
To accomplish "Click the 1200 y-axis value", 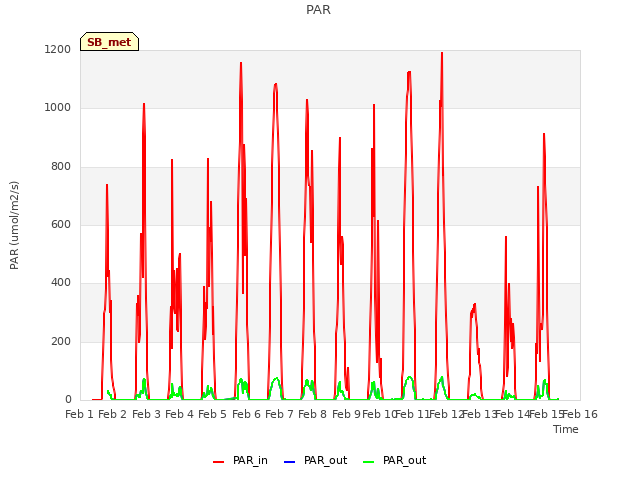I will pos(58,49).
